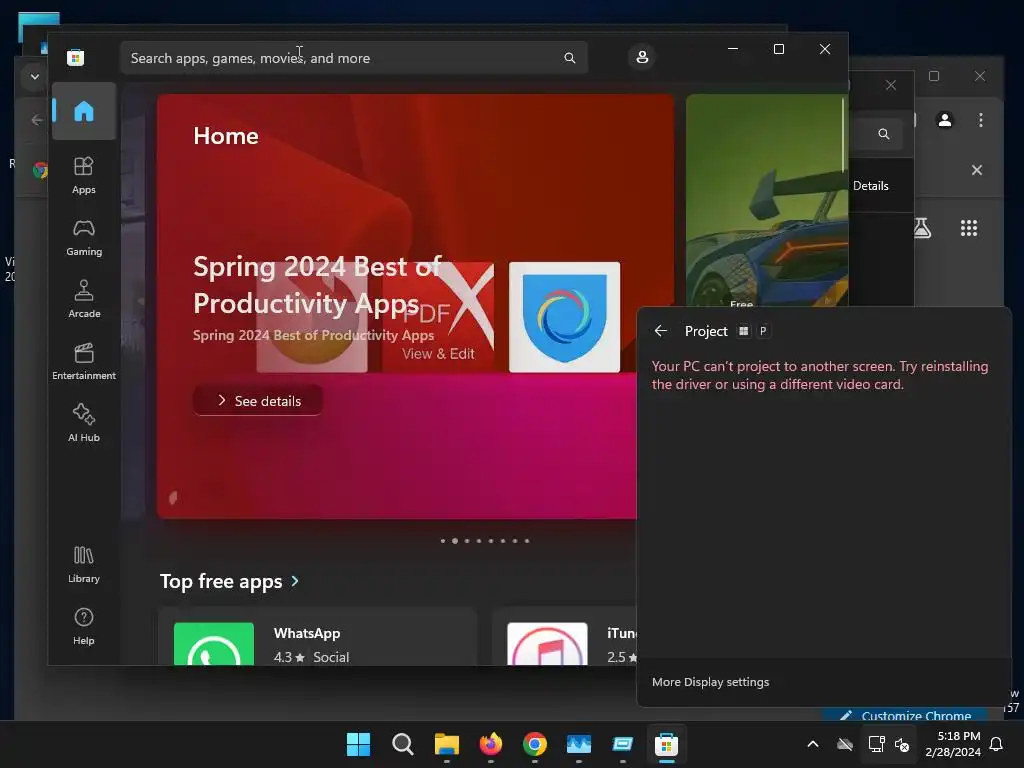The width and height of the screenshot is (1024, 768).
Task: Click the Project error message text
Action: pos(820,375)
